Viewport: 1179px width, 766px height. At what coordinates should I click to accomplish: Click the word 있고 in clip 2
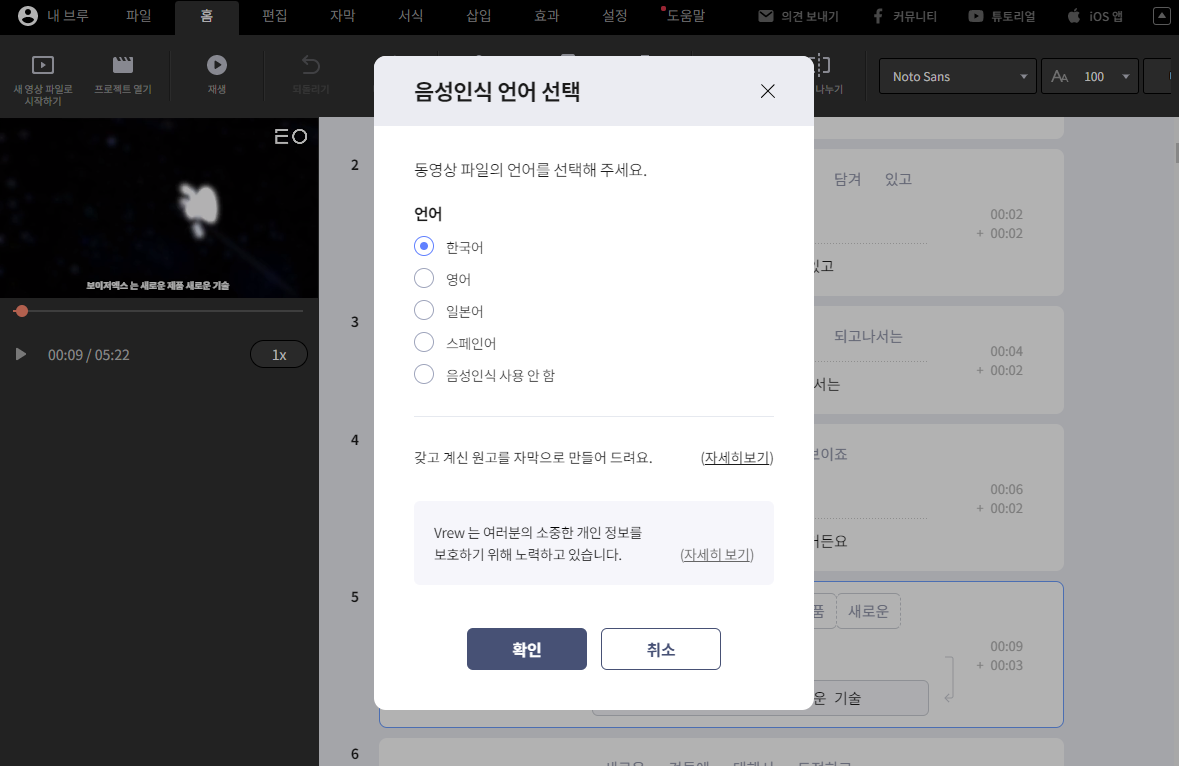[898, 180]
